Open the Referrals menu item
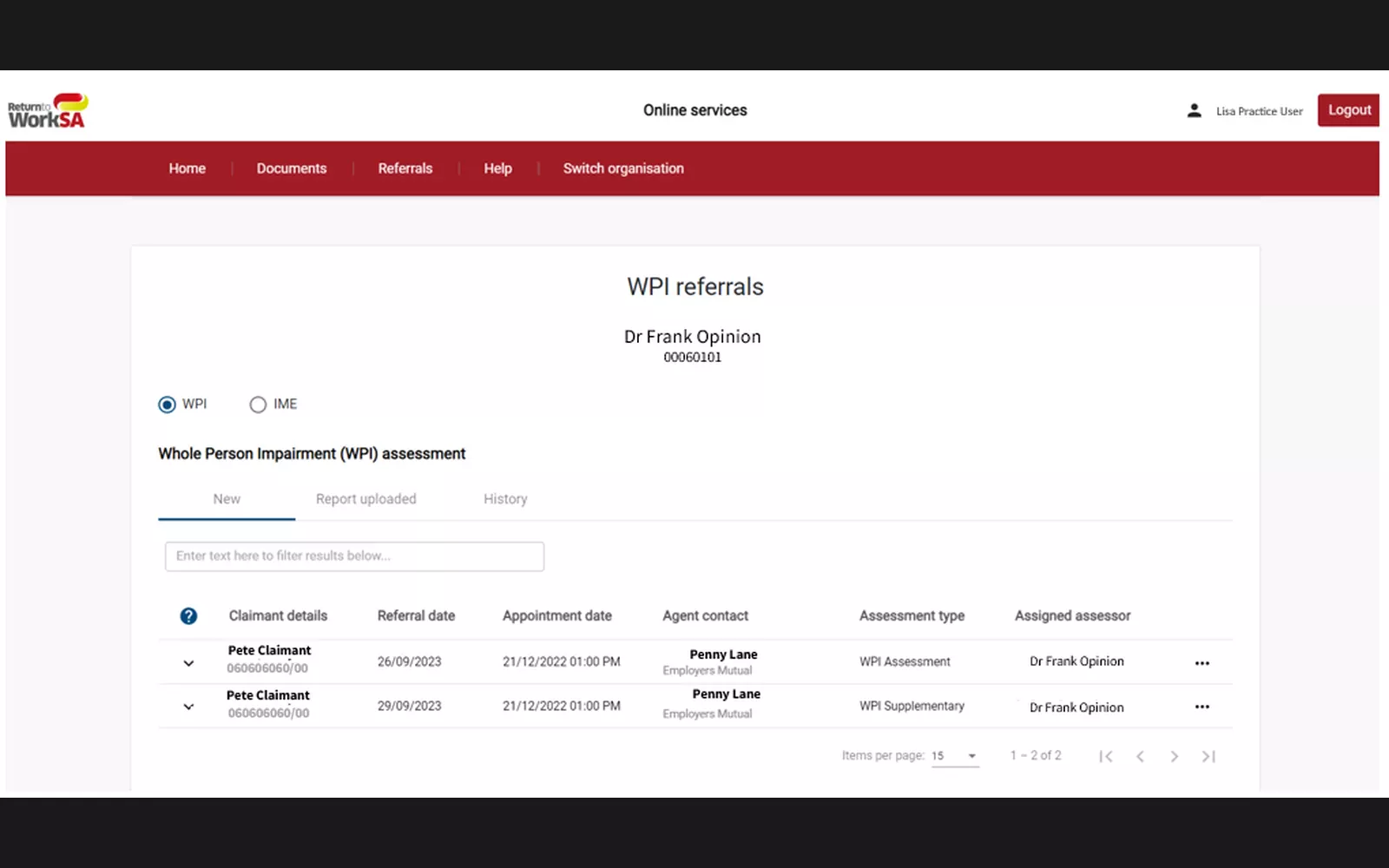 tap(405, 168)
